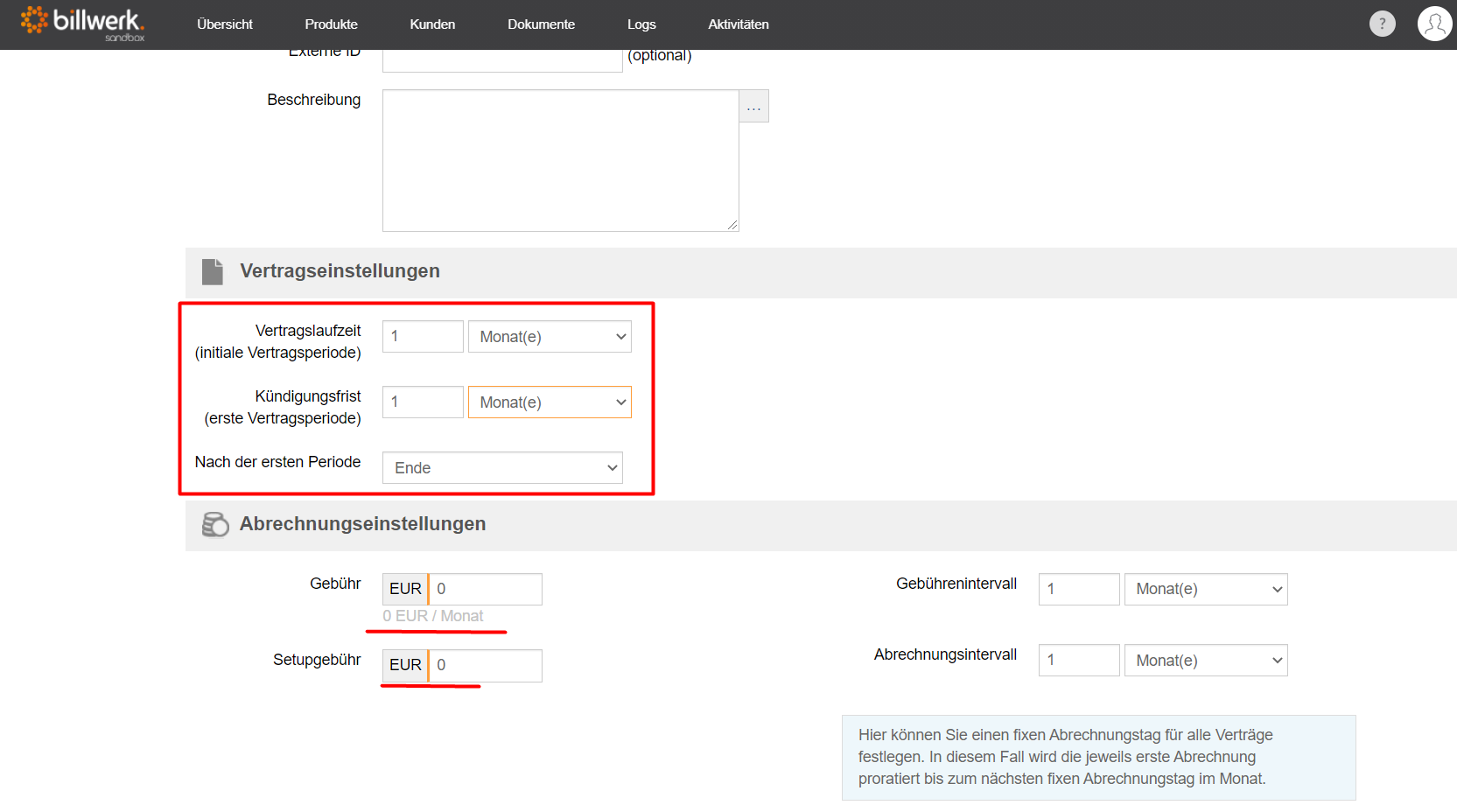This screenshot has width=1457, height=812.
Task: Click the EUR label beside Gebühr
Action: click(405, 589)
